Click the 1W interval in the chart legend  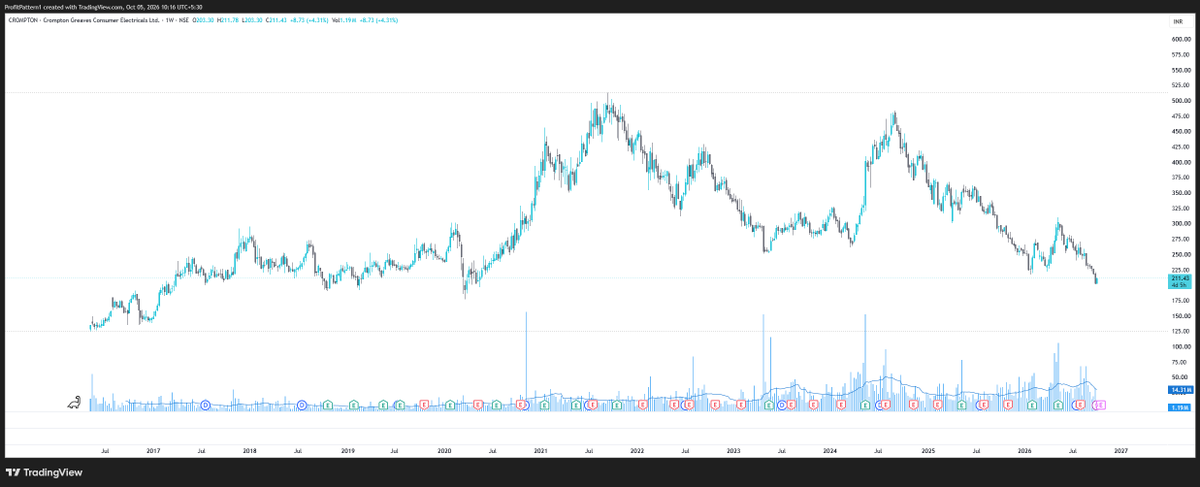(x=170, y=20)
